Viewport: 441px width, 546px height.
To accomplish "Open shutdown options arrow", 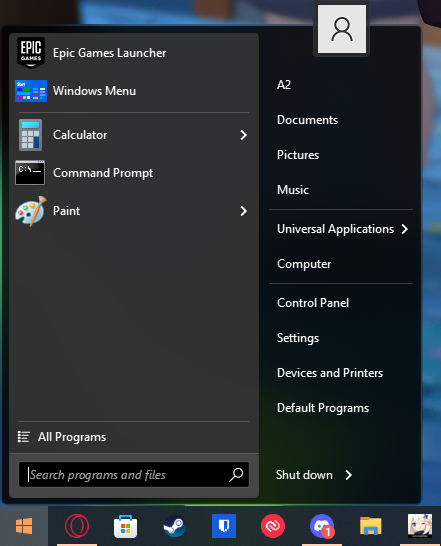I will pos(348,475).
